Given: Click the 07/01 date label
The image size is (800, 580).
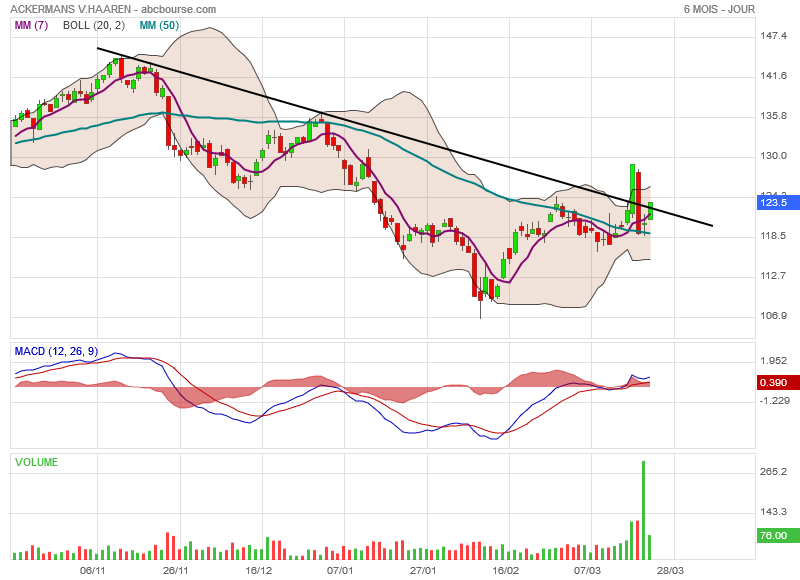Looking at the screenshot, I should point(340,570).
